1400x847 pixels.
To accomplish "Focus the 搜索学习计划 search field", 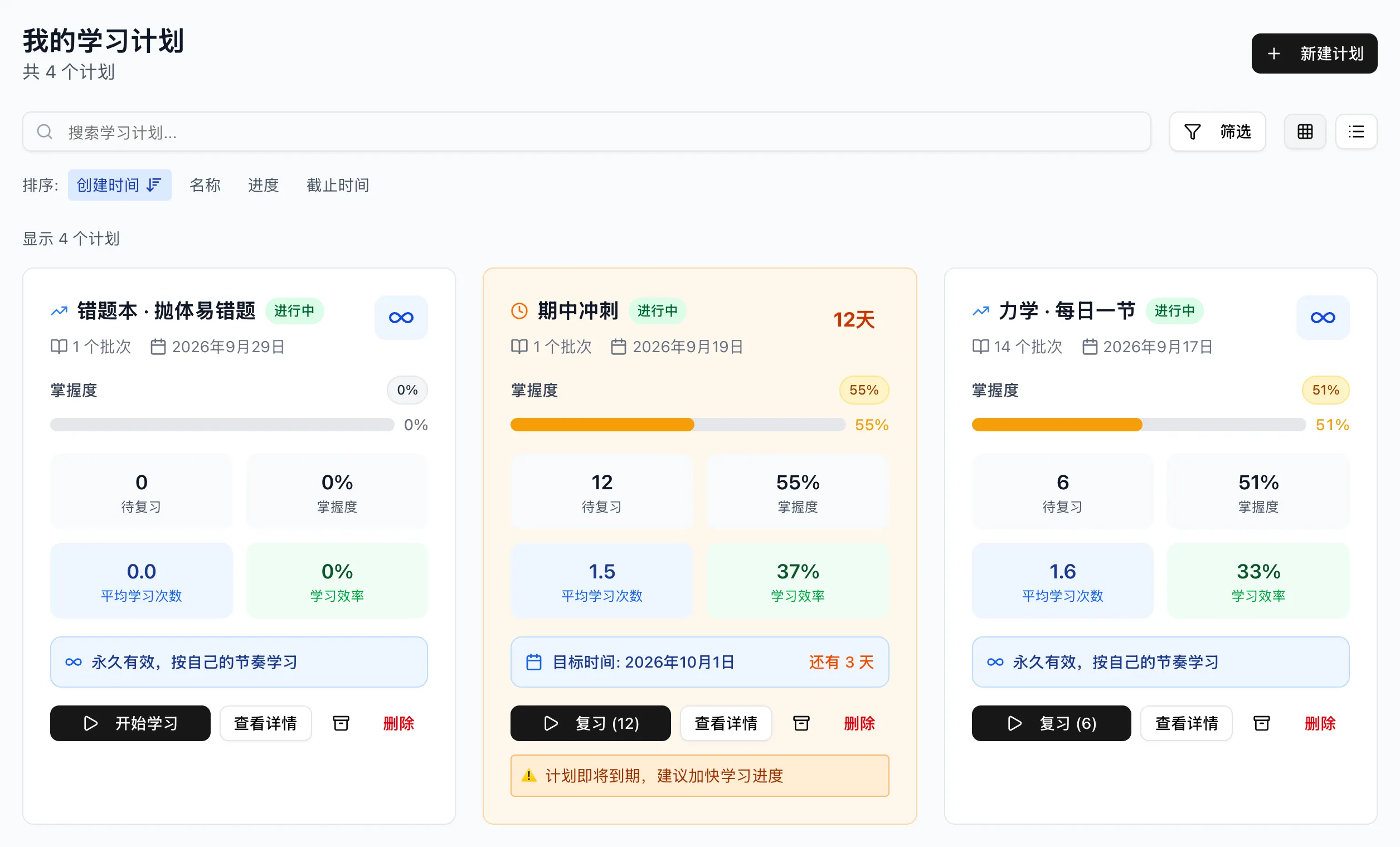I will pyautogui.click(x=586, y=132).
